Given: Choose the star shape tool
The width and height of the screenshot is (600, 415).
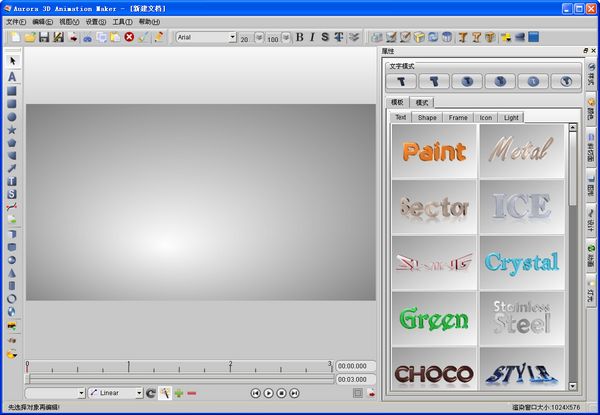Looking at the screenshot, I should [x=12, y=129].
